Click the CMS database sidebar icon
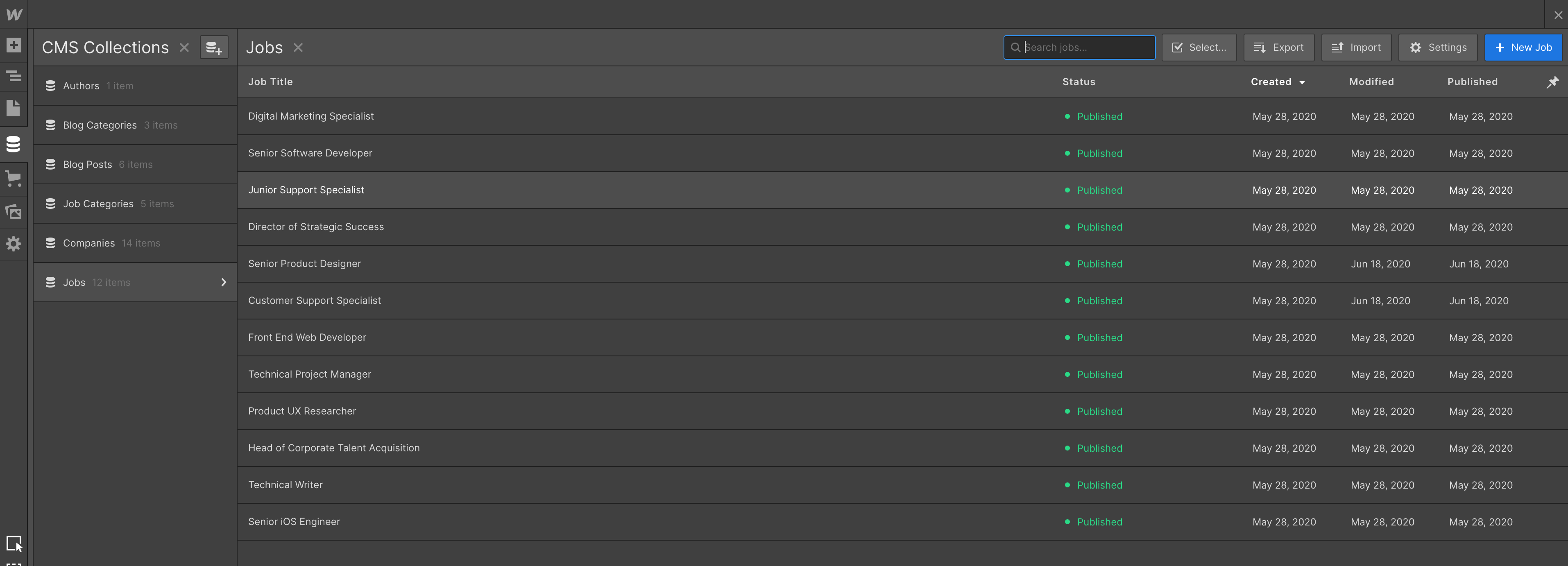The width and height of the screenshot is (1568, 566). click(14, 144)
